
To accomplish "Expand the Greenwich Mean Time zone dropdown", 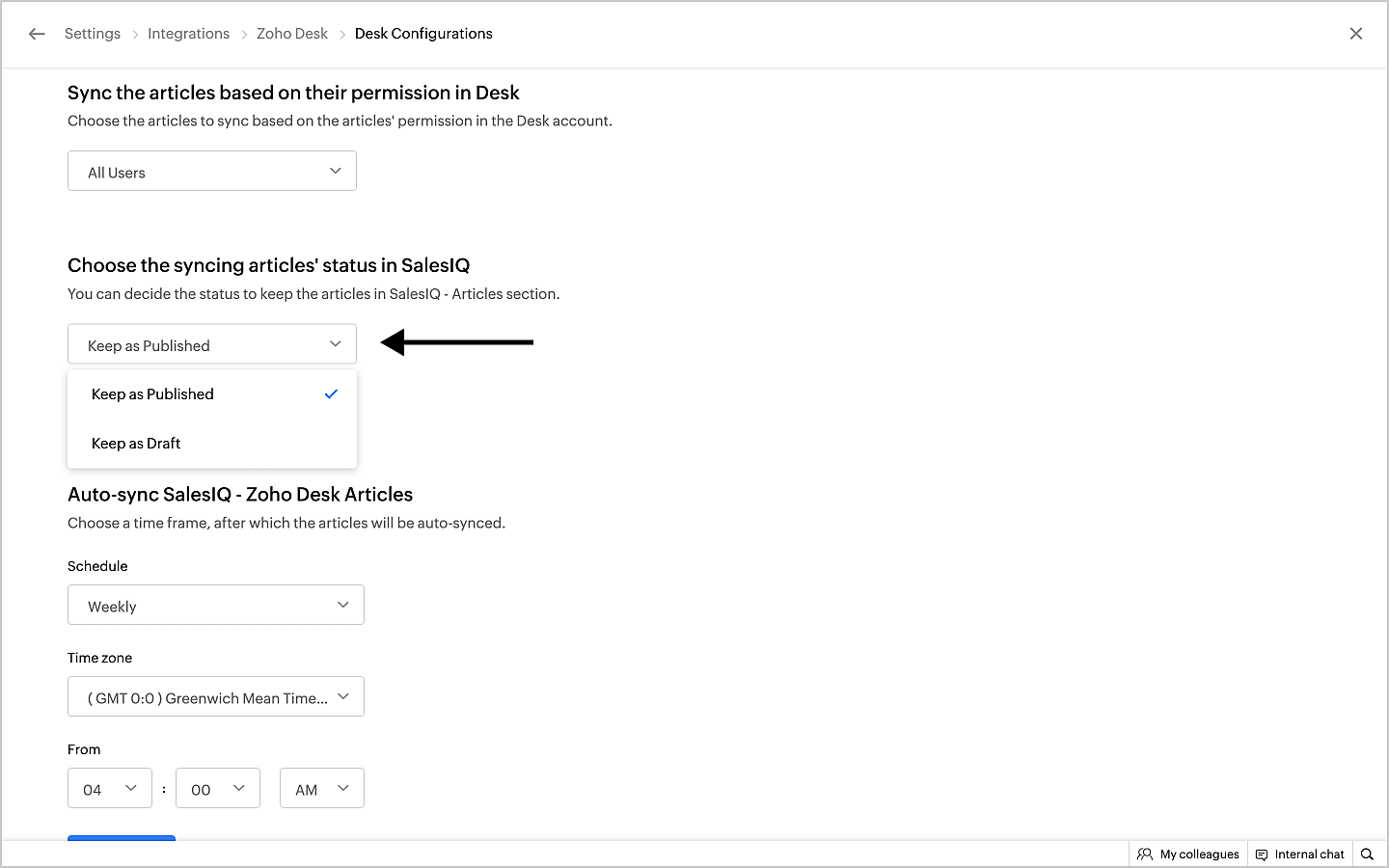I will tap(216, 697).
